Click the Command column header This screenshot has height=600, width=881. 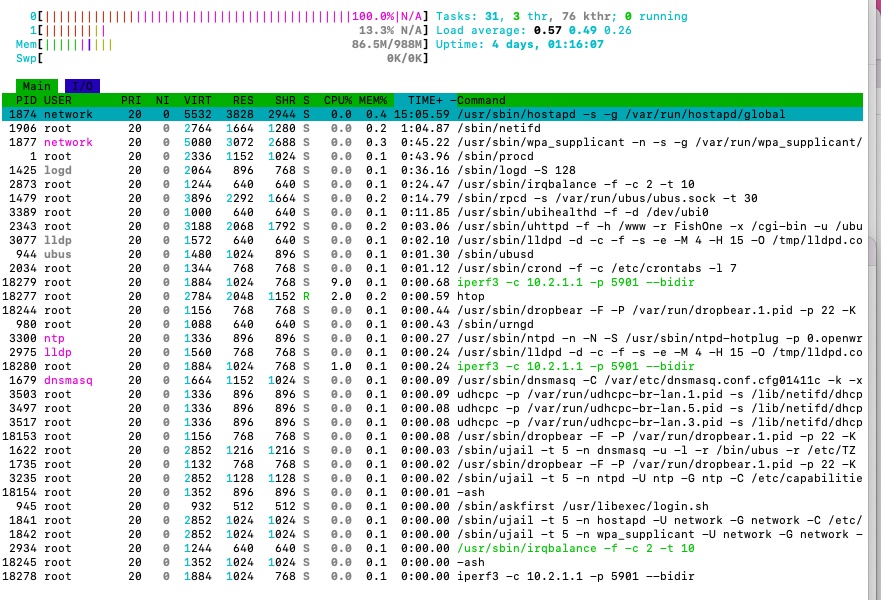(482, 100)
